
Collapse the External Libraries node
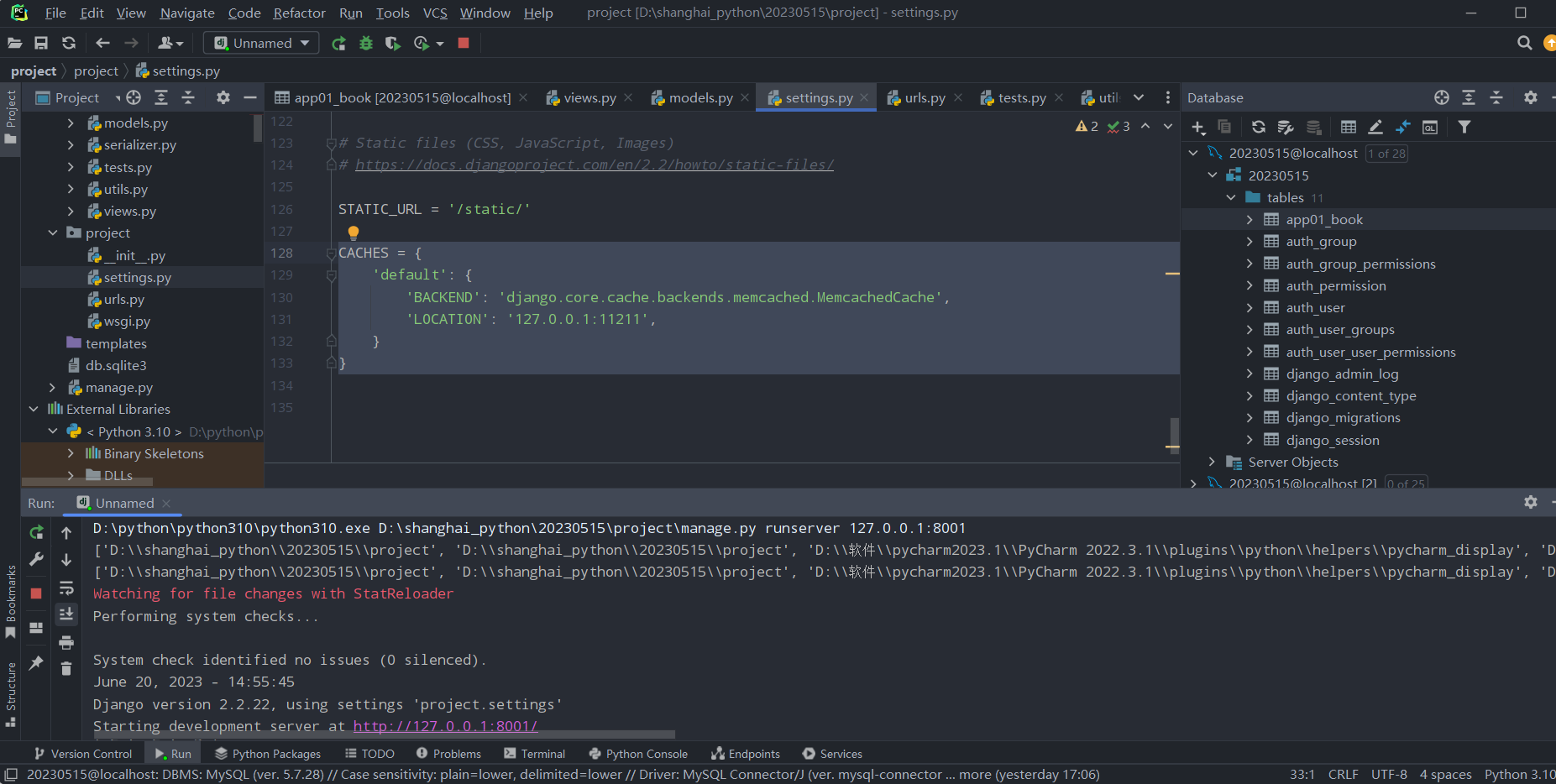(34, 409)
